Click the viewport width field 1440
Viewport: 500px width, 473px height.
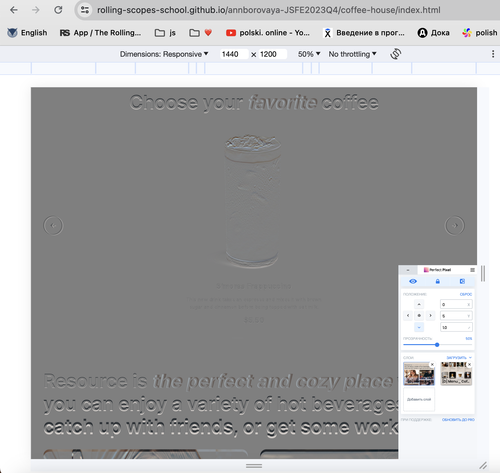click(233, 54)
